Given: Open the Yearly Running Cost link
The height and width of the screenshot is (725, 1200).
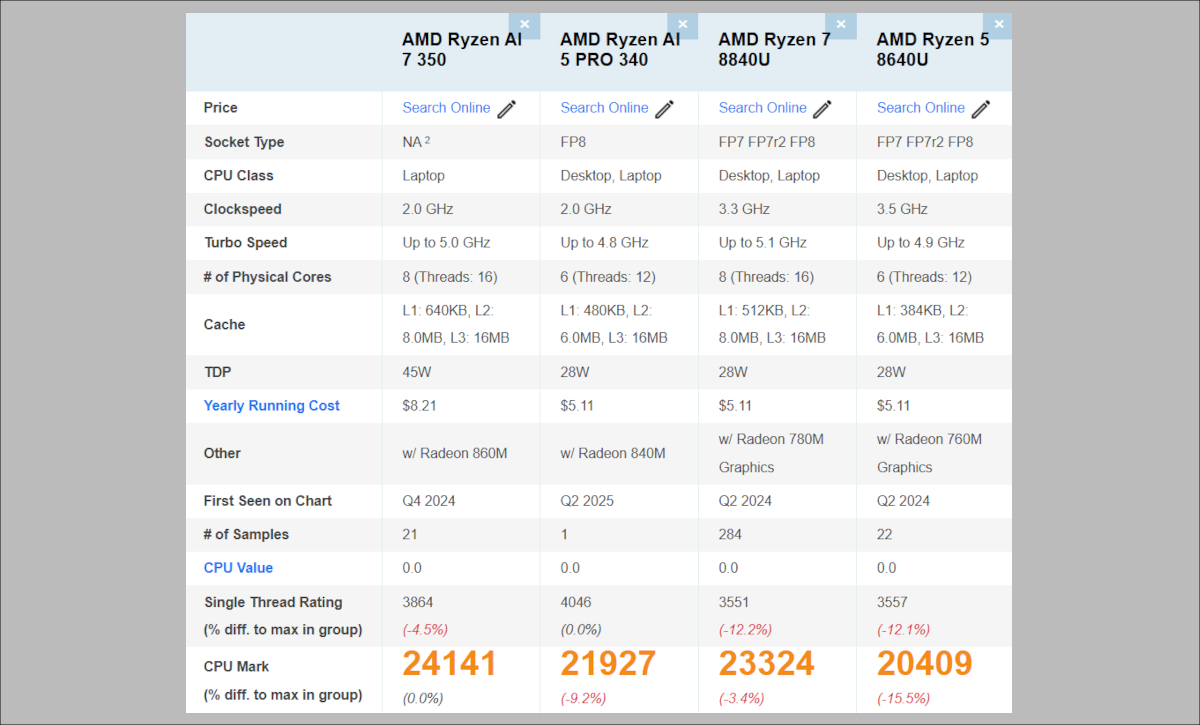Looking at the screenshot, I should [271, 405].
